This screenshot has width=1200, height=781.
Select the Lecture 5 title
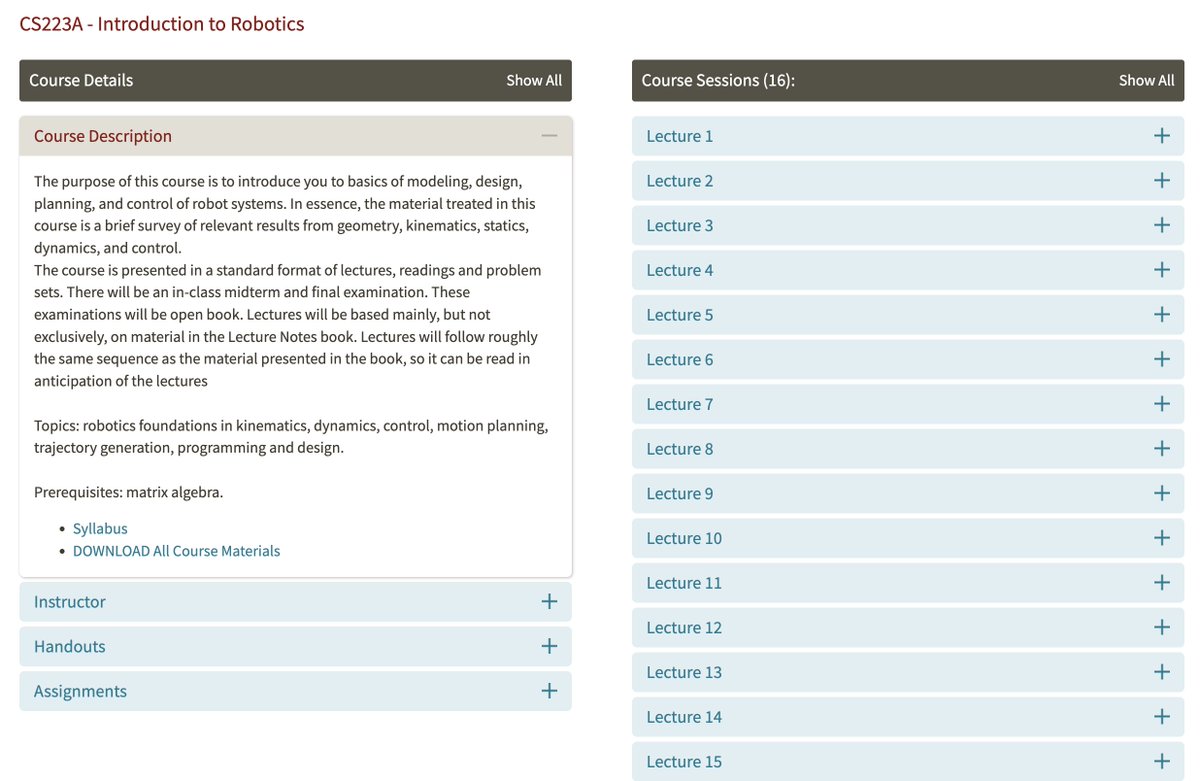pyautogui.click(x=680, y=315)
